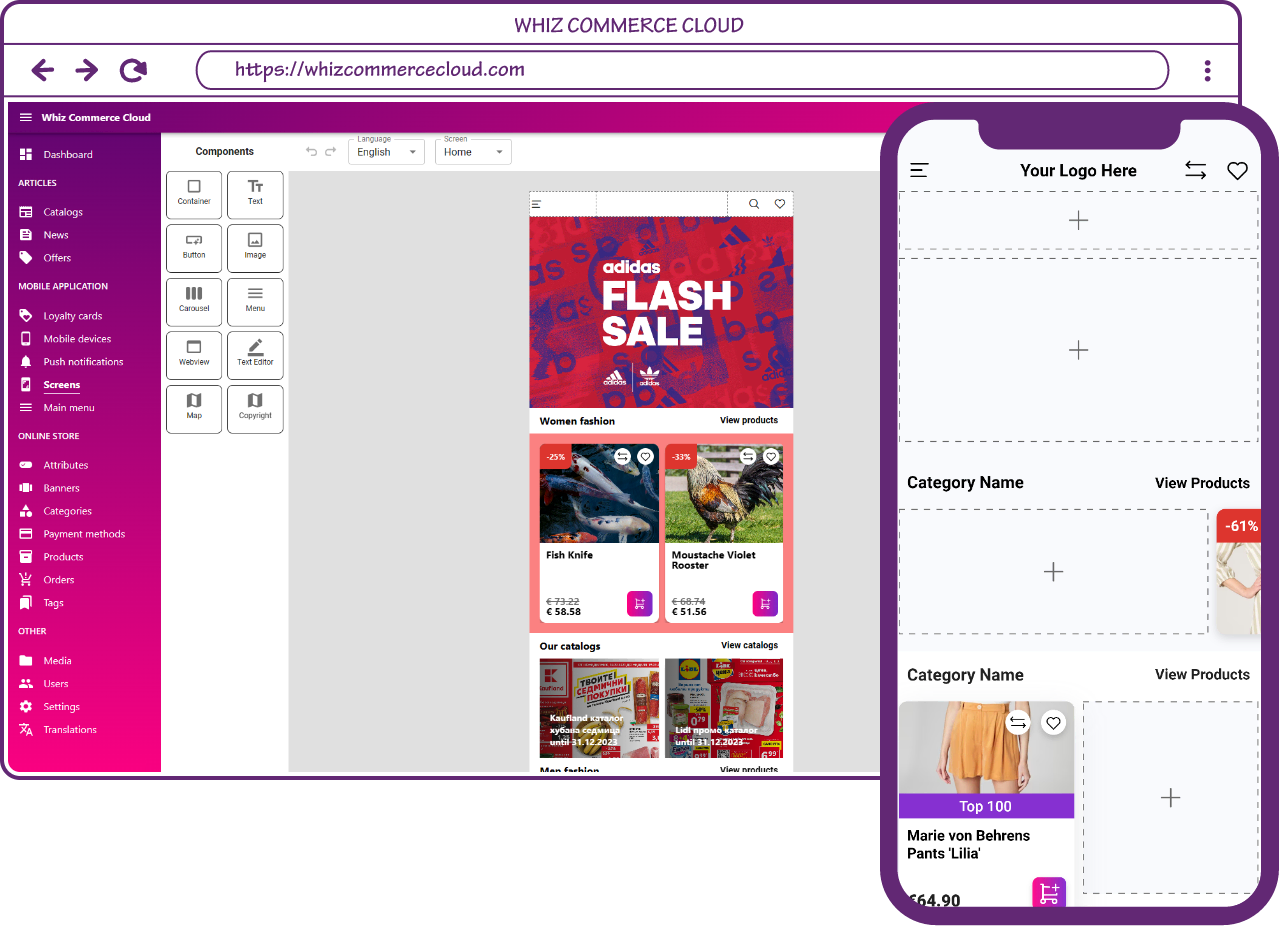The image size is (1280, 926).
Task: Click the browser URL address field
Action: 682,70
